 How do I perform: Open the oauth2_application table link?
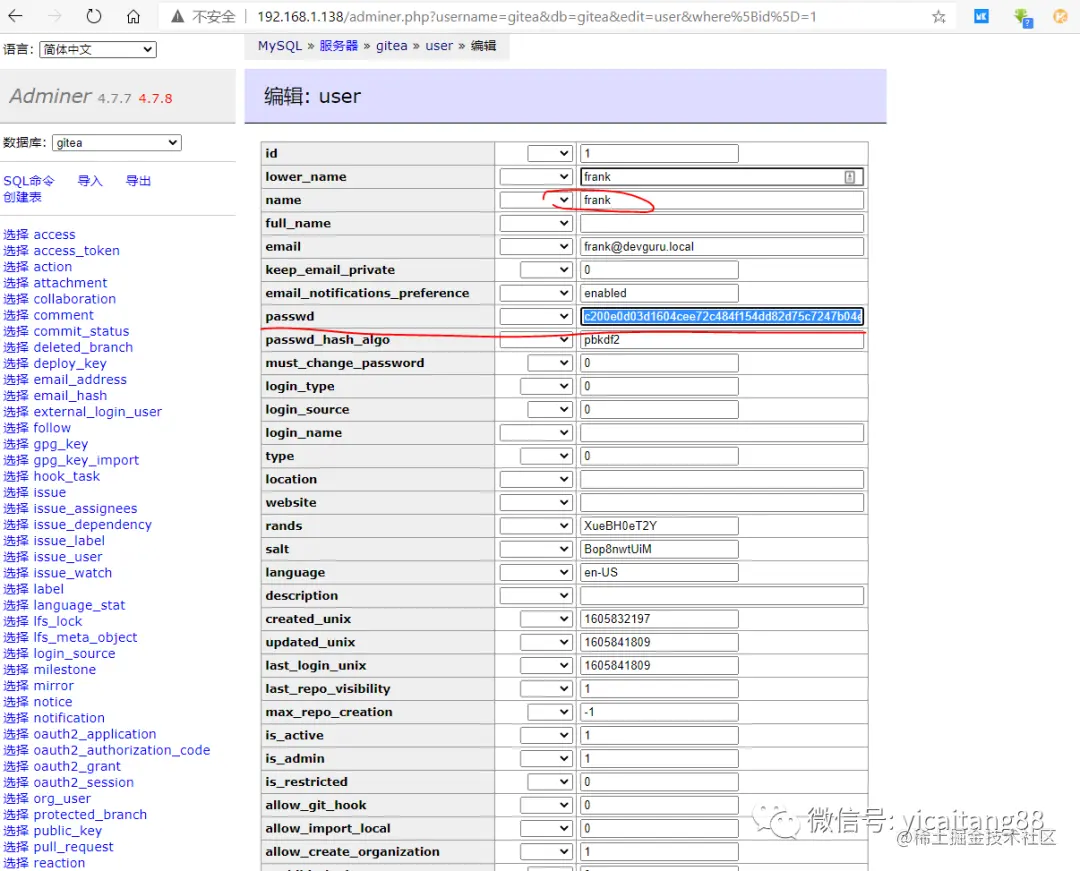(94, 734)
